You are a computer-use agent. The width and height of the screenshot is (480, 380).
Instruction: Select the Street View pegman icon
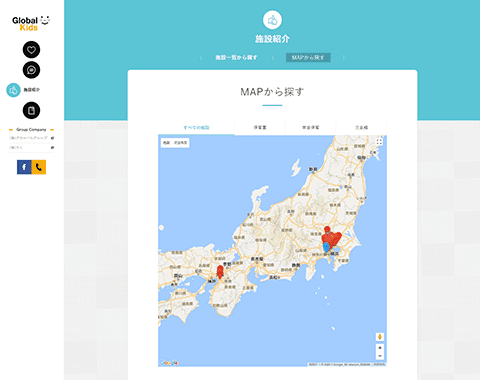click(x=379, y=337)
